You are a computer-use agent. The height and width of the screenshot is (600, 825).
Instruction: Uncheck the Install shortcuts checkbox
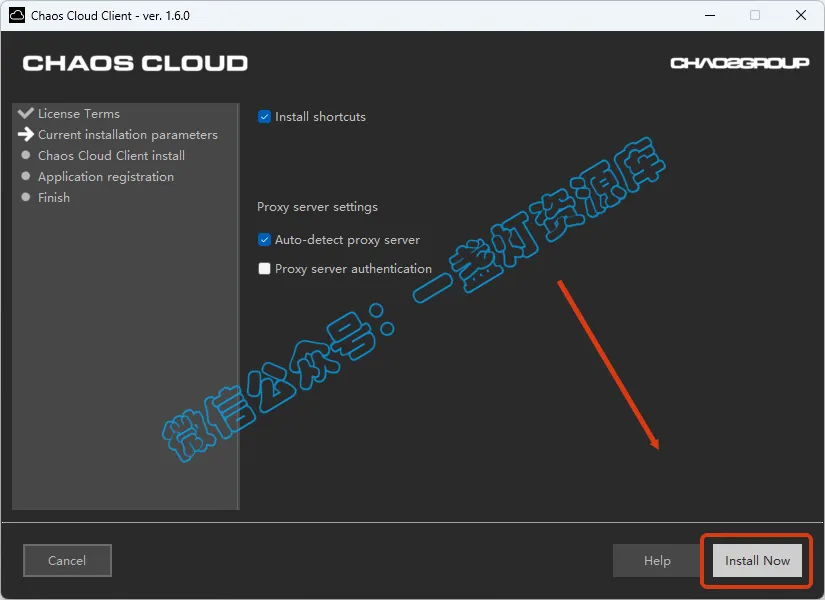click(x=264, y=116)
